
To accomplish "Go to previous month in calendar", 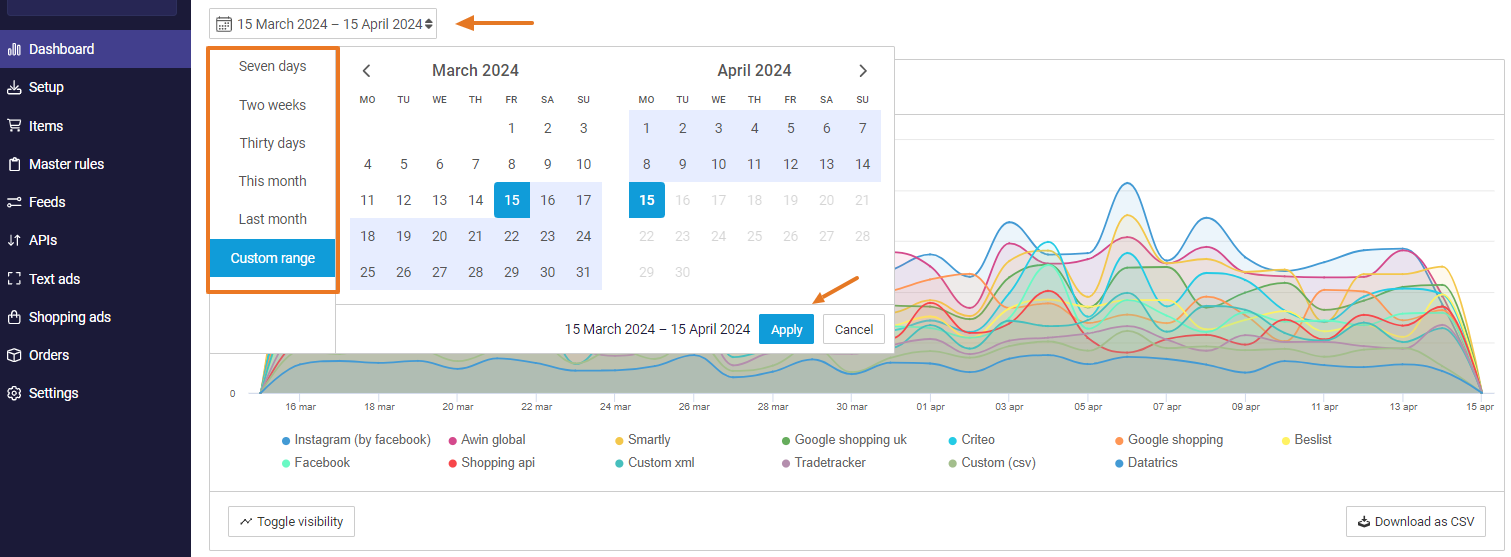I will pos(367,71).
